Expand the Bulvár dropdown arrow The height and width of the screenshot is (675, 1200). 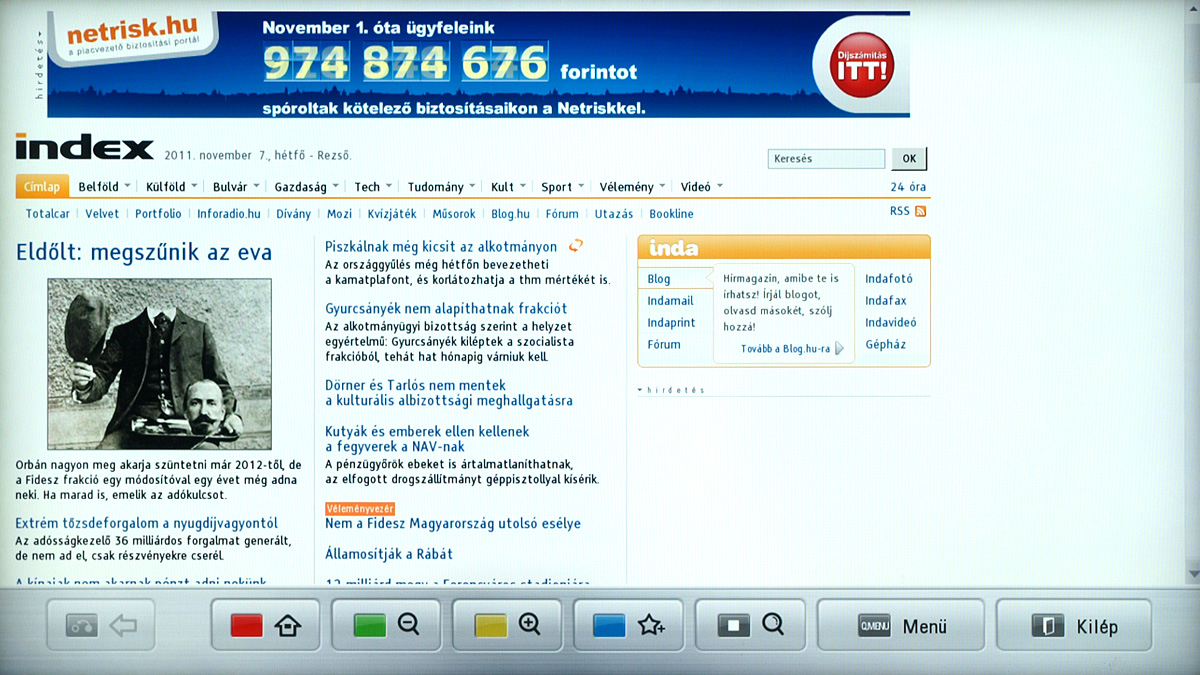(256, 186)
